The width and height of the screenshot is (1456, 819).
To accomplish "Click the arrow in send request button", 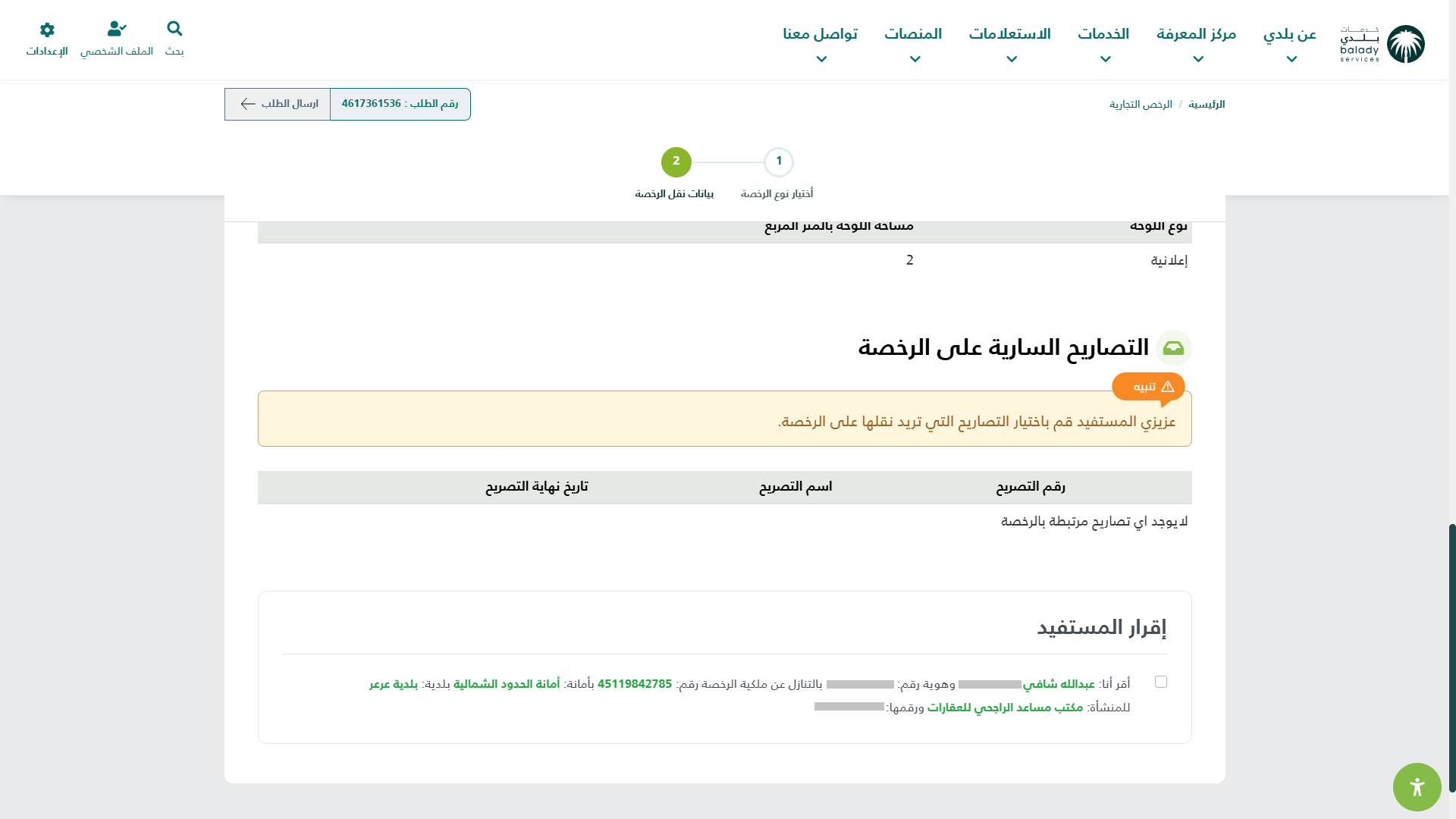I will 247,104.
